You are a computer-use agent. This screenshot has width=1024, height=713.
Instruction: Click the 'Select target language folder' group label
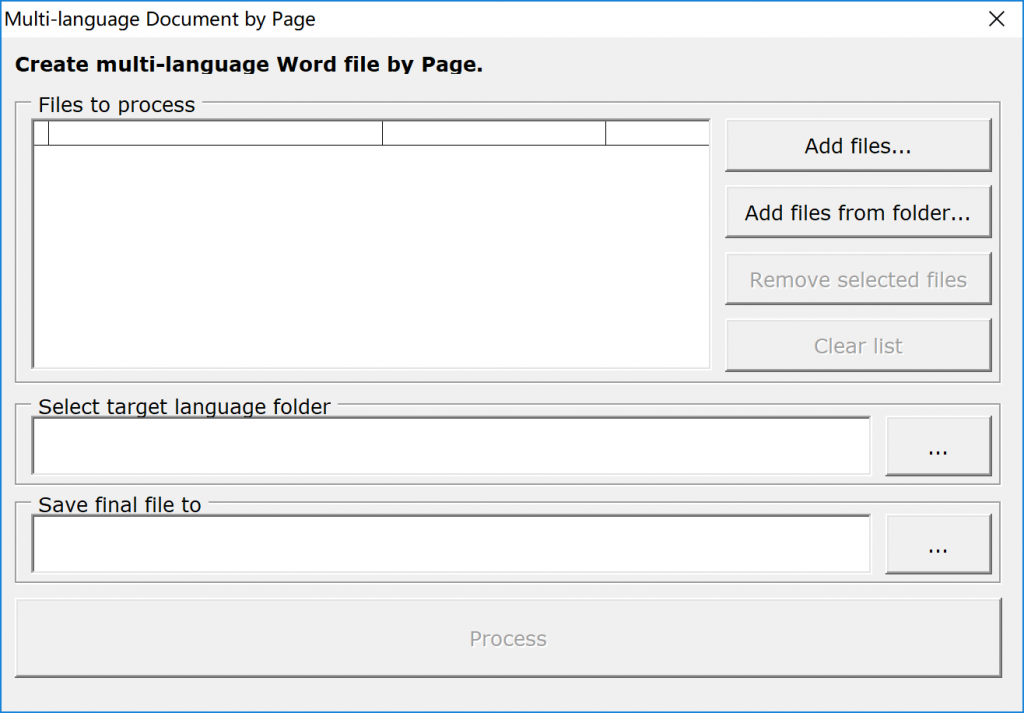pos(184,407)
